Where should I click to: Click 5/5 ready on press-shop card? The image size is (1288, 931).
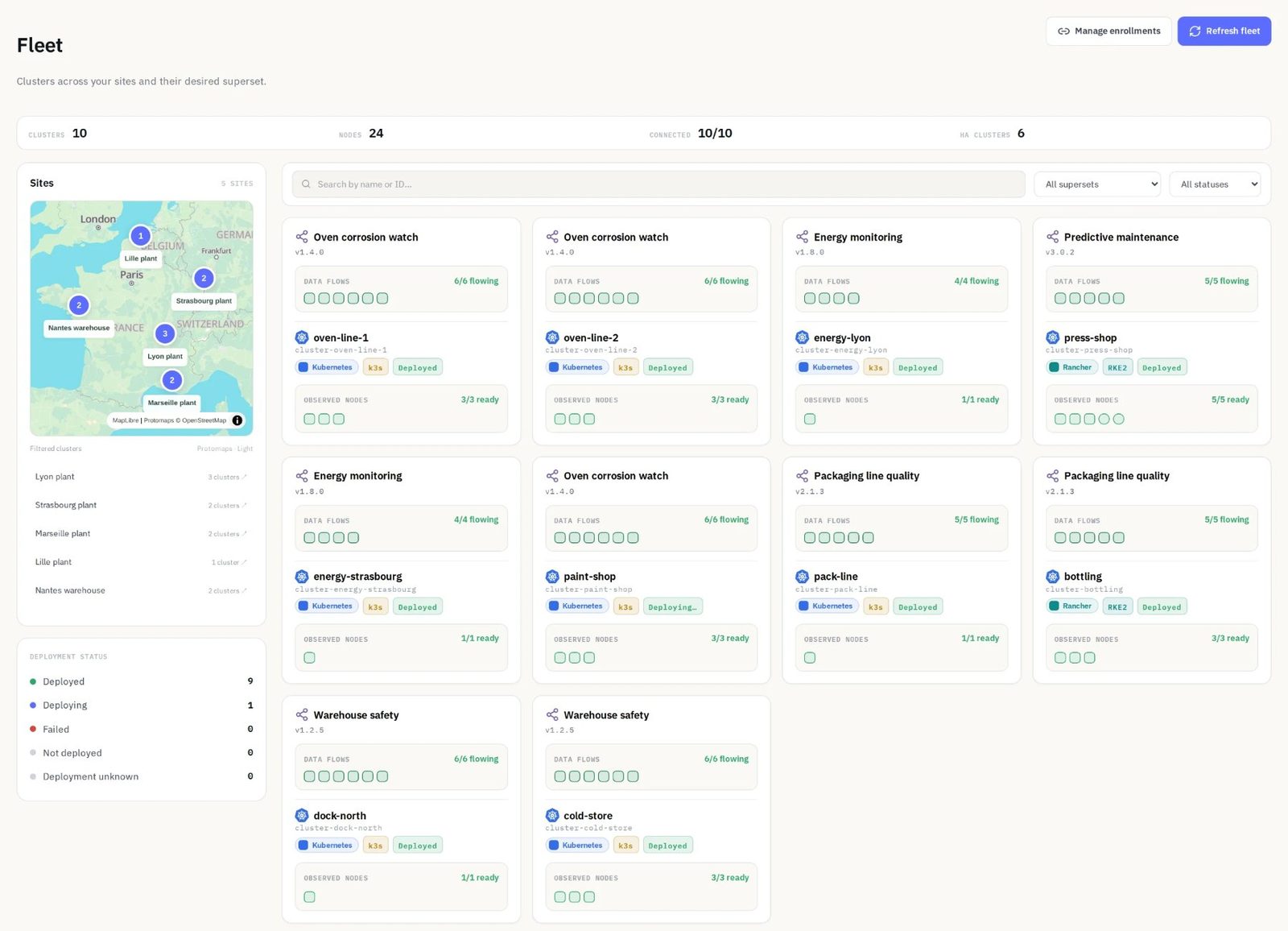click(x=1230, y=399)
